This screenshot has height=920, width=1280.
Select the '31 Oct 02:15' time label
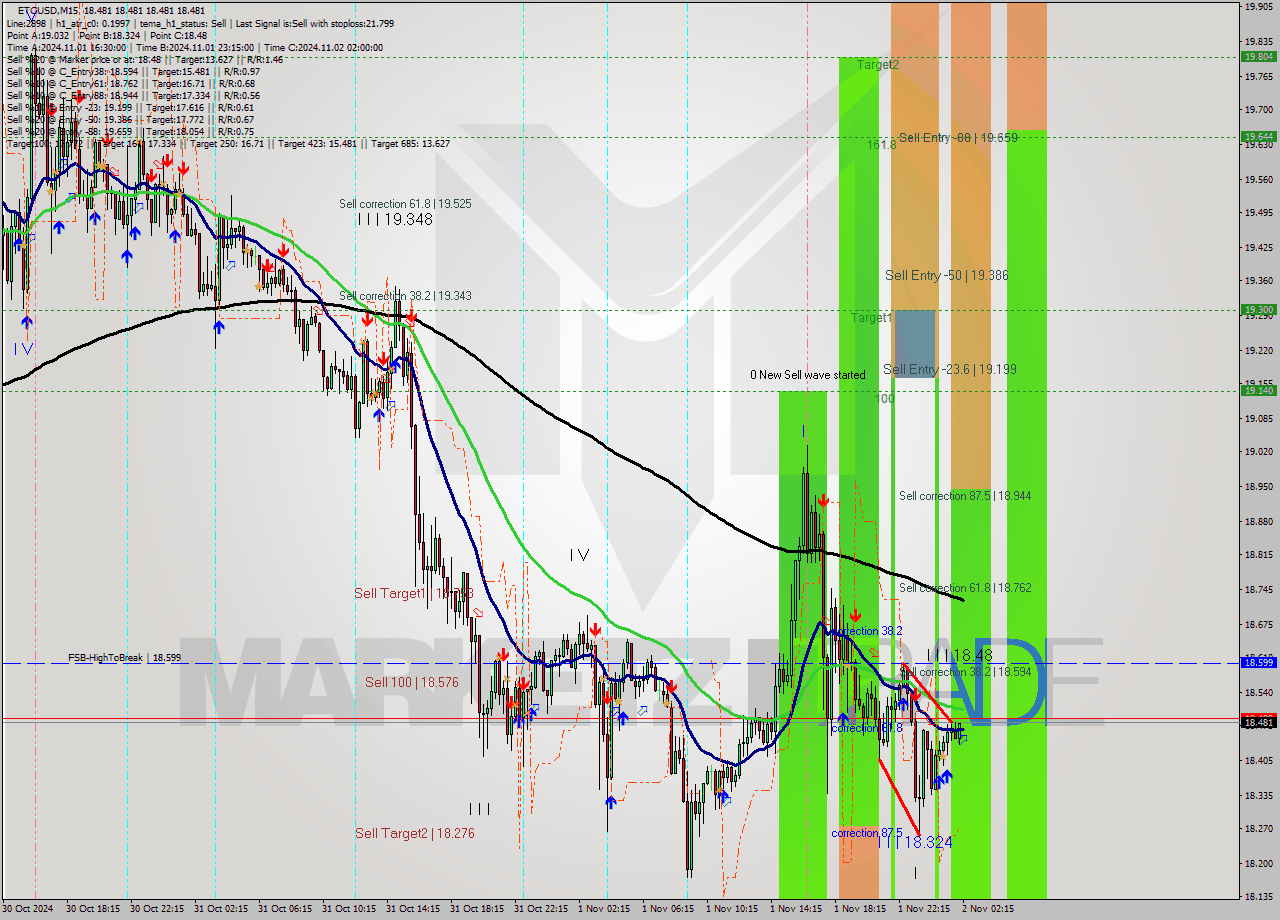tap(220, 909)
